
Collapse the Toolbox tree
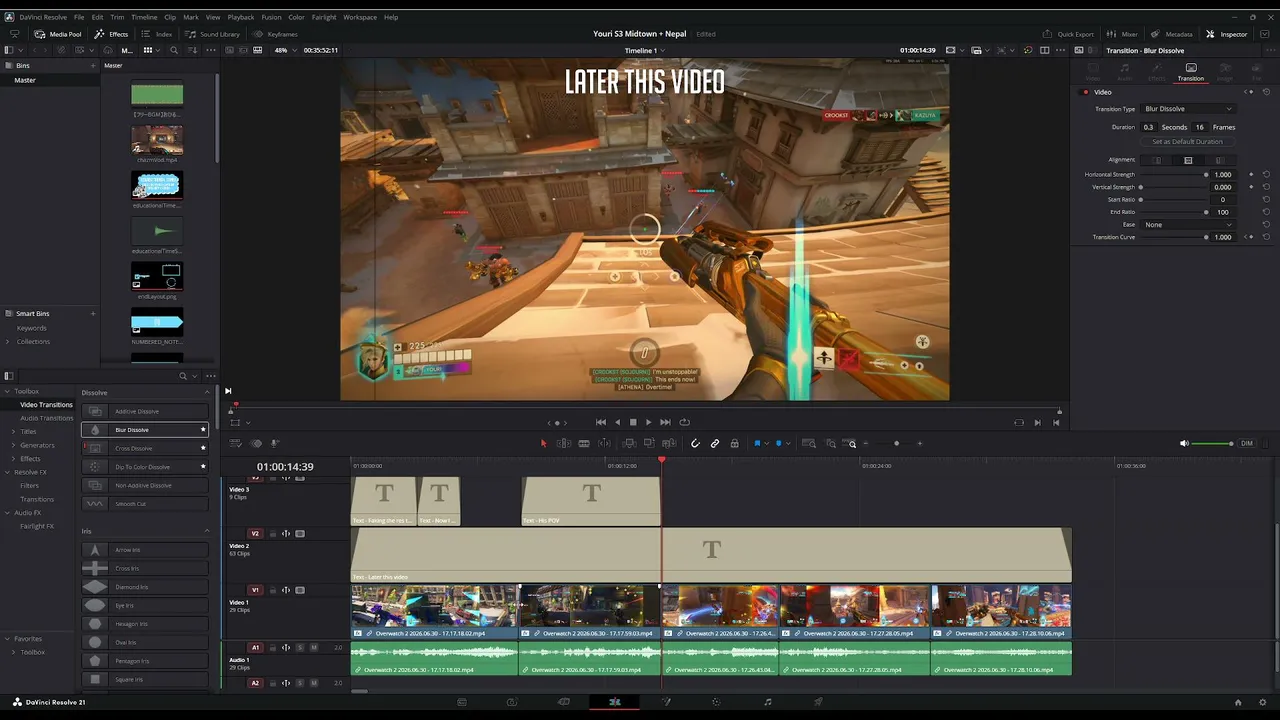pos(7,391)
